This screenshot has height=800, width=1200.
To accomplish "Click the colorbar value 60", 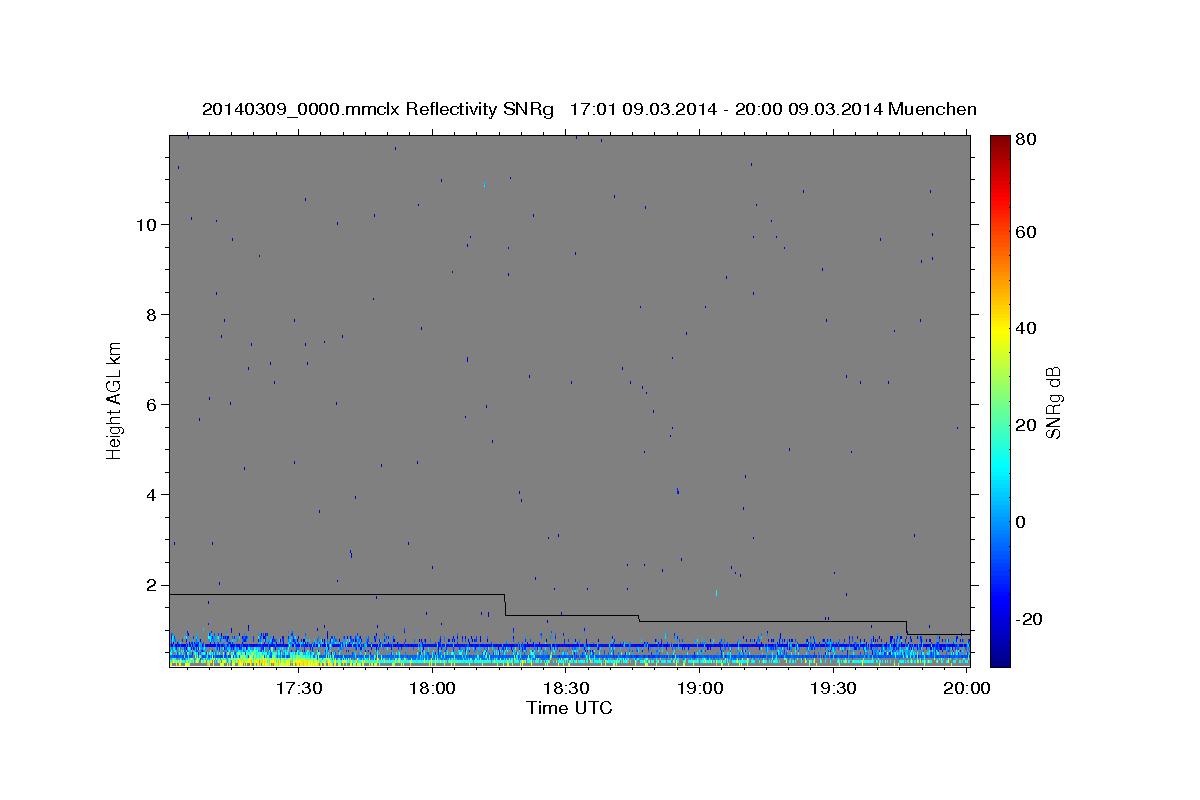I will (x=1028, y=232).
